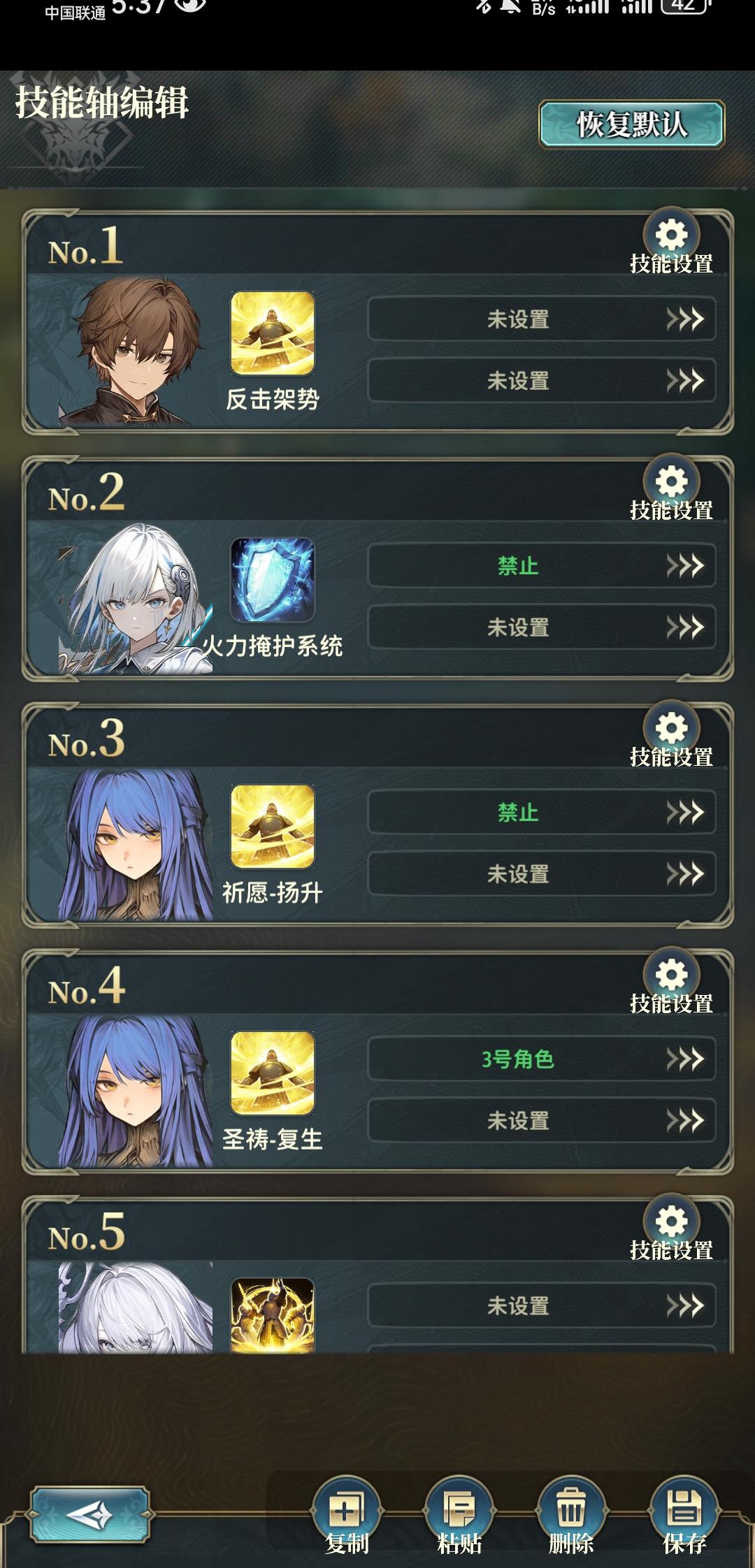Image resolution: width=755 pixels, height=1568 pixels.
Task: Expand first 未设置 option in No.1
Action: tap(542, 319)
